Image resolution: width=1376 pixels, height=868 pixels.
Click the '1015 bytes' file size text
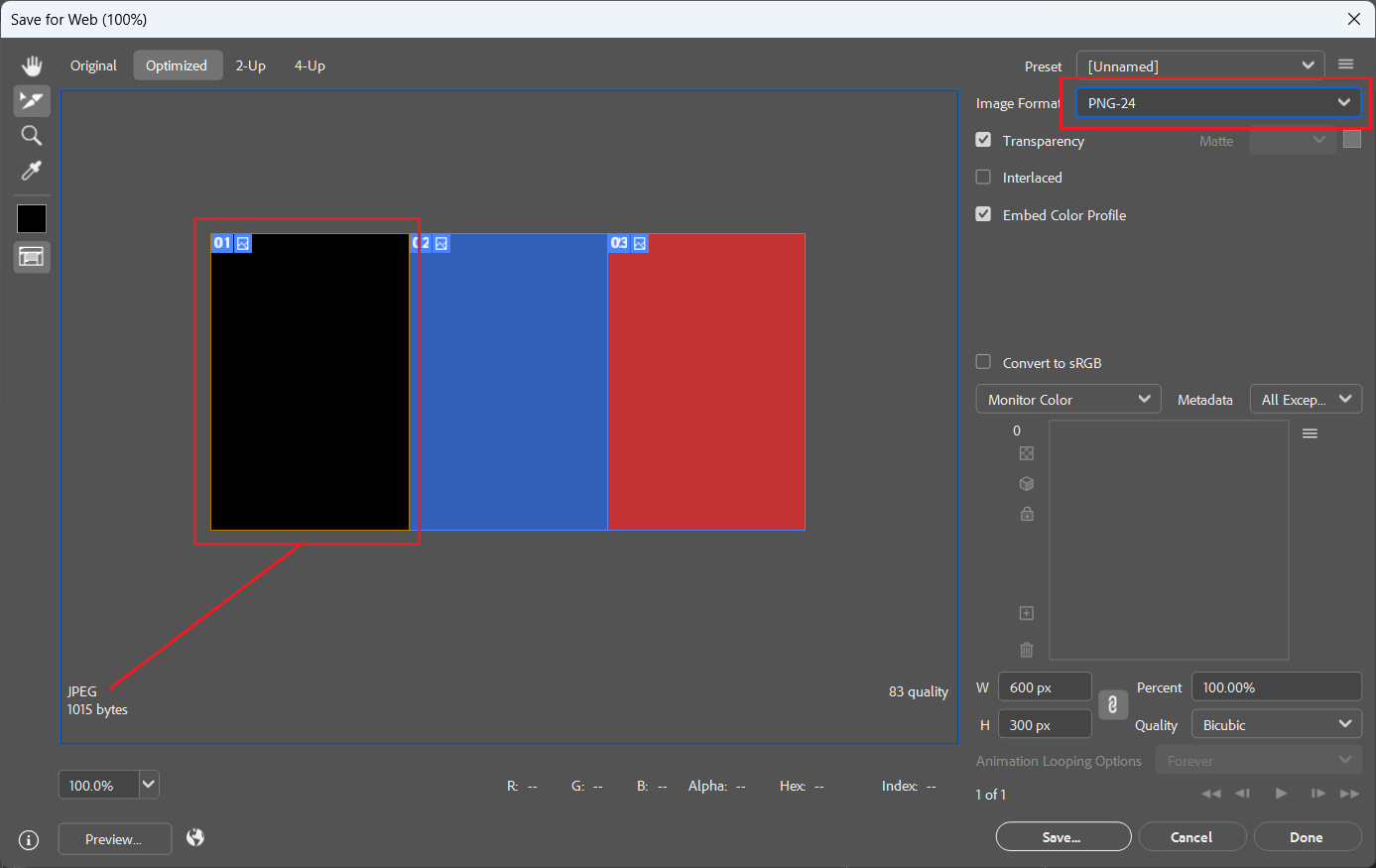pyautogui.click(x=97, y=709)
